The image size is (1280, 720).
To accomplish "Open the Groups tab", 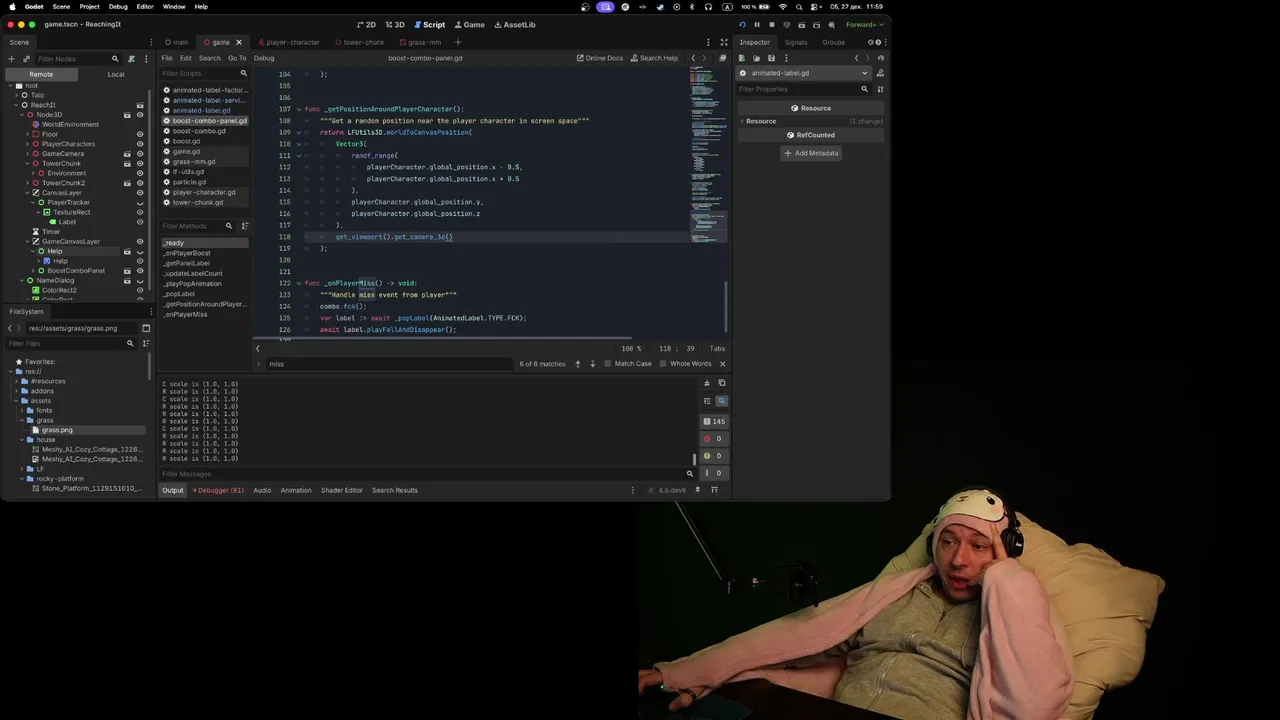I will click(833, 42).
